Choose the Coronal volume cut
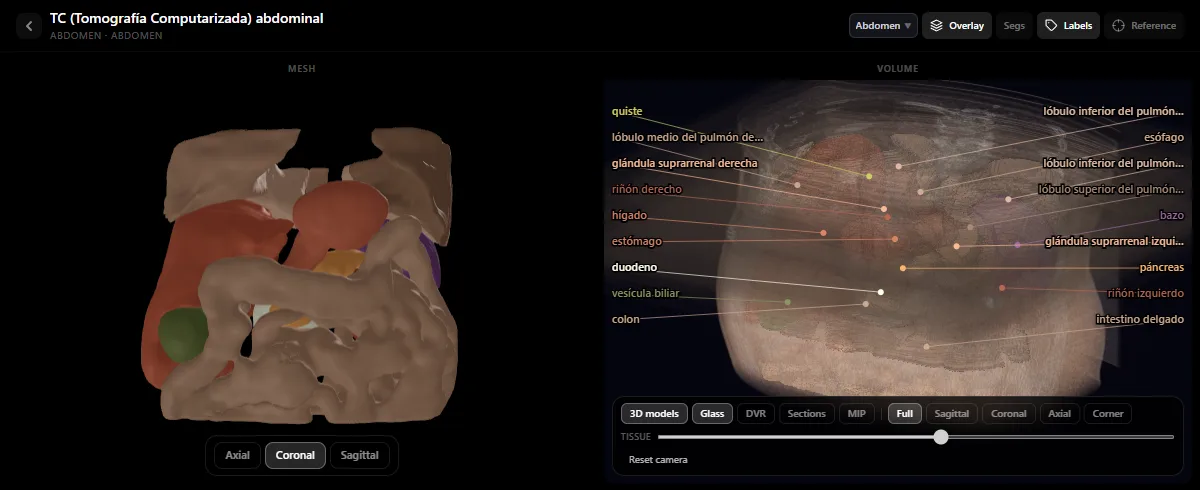This screenshot has height=490, width=1200. click(x=1009, y=413)
